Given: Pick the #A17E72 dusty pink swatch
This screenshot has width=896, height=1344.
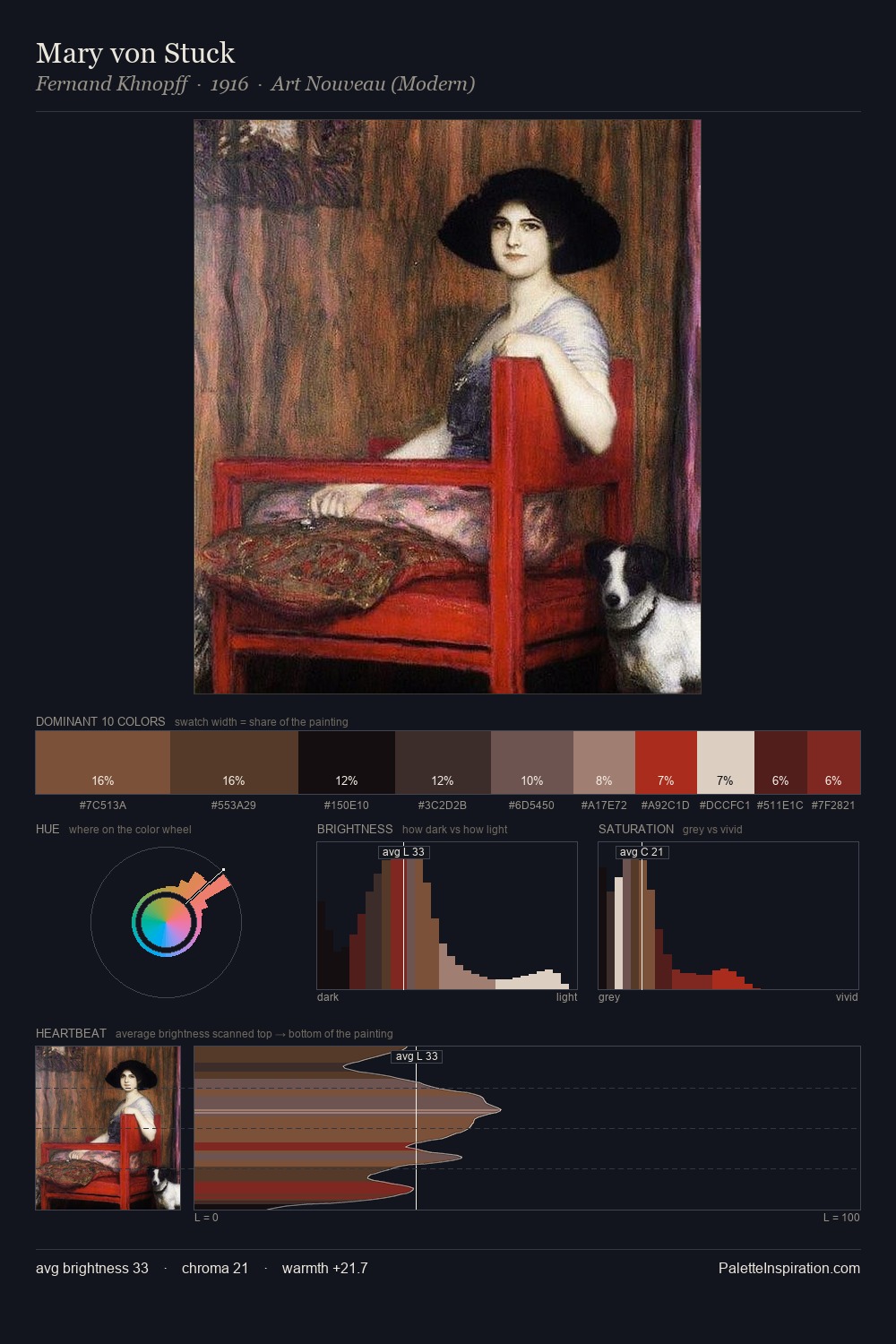Looking at the screenshot, I should click(x=604, y=762).
